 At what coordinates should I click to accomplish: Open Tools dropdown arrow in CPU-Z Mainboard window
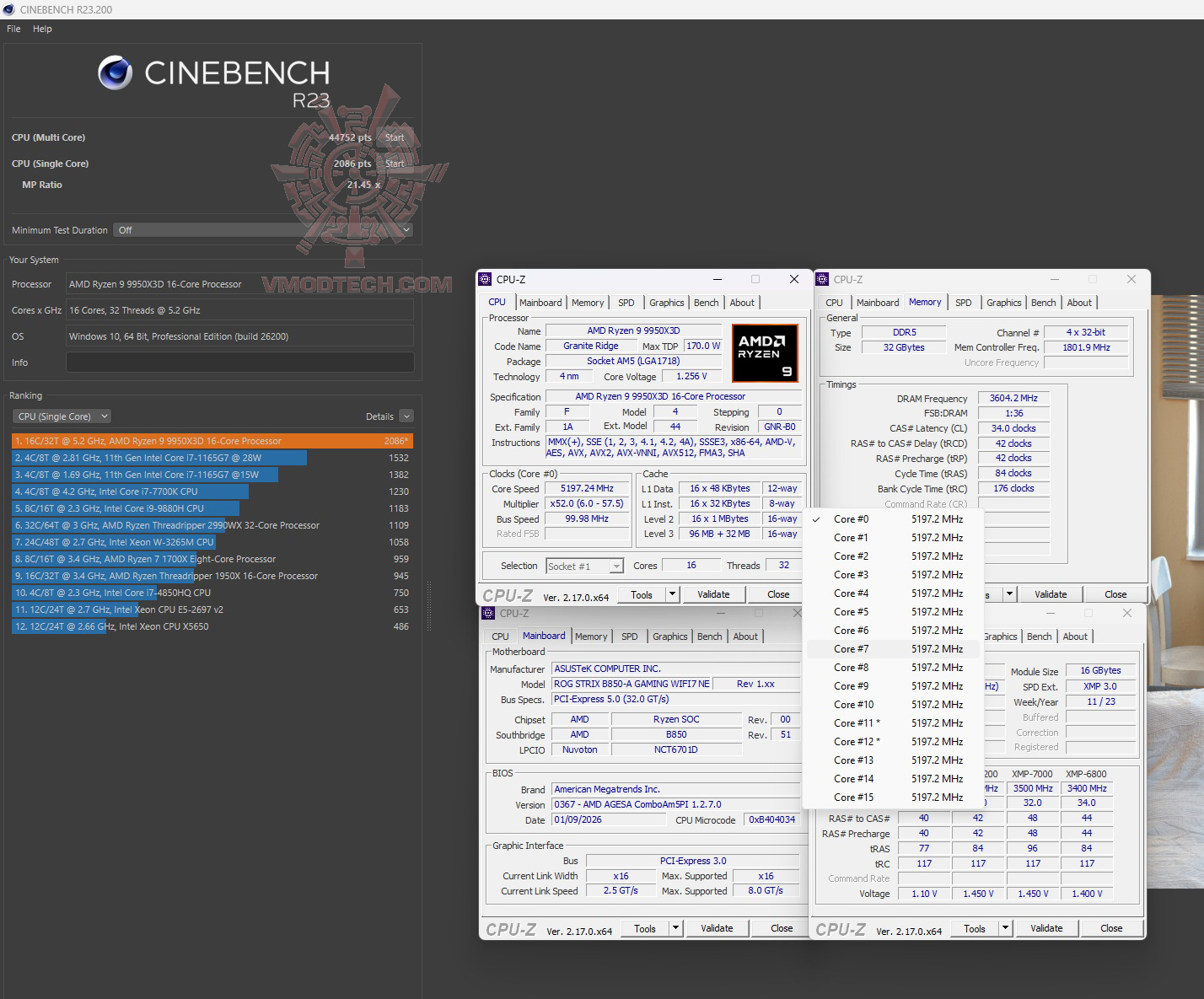pos(675,928)
